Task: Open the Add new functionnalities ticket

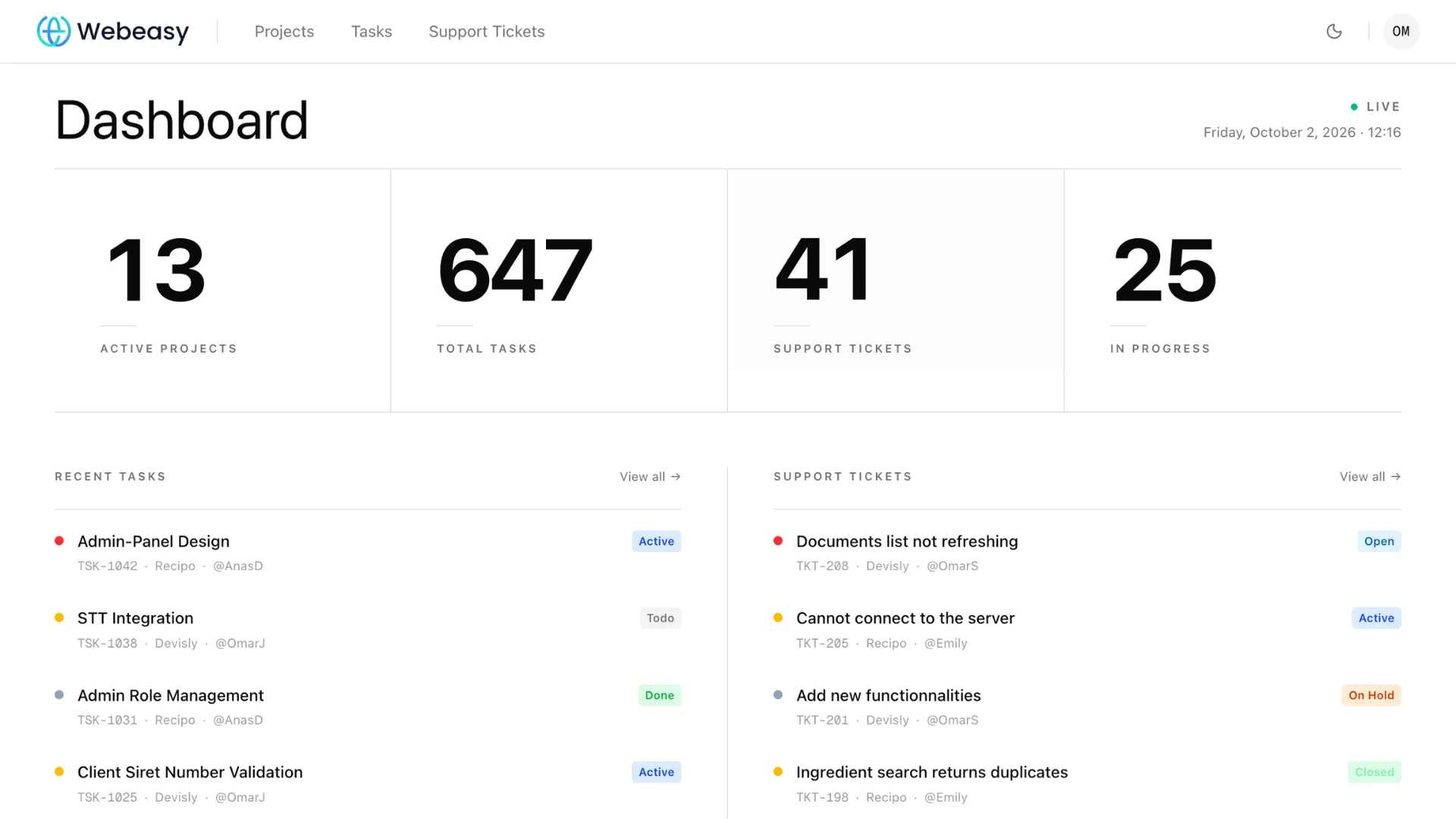Action: pos(888,695)
